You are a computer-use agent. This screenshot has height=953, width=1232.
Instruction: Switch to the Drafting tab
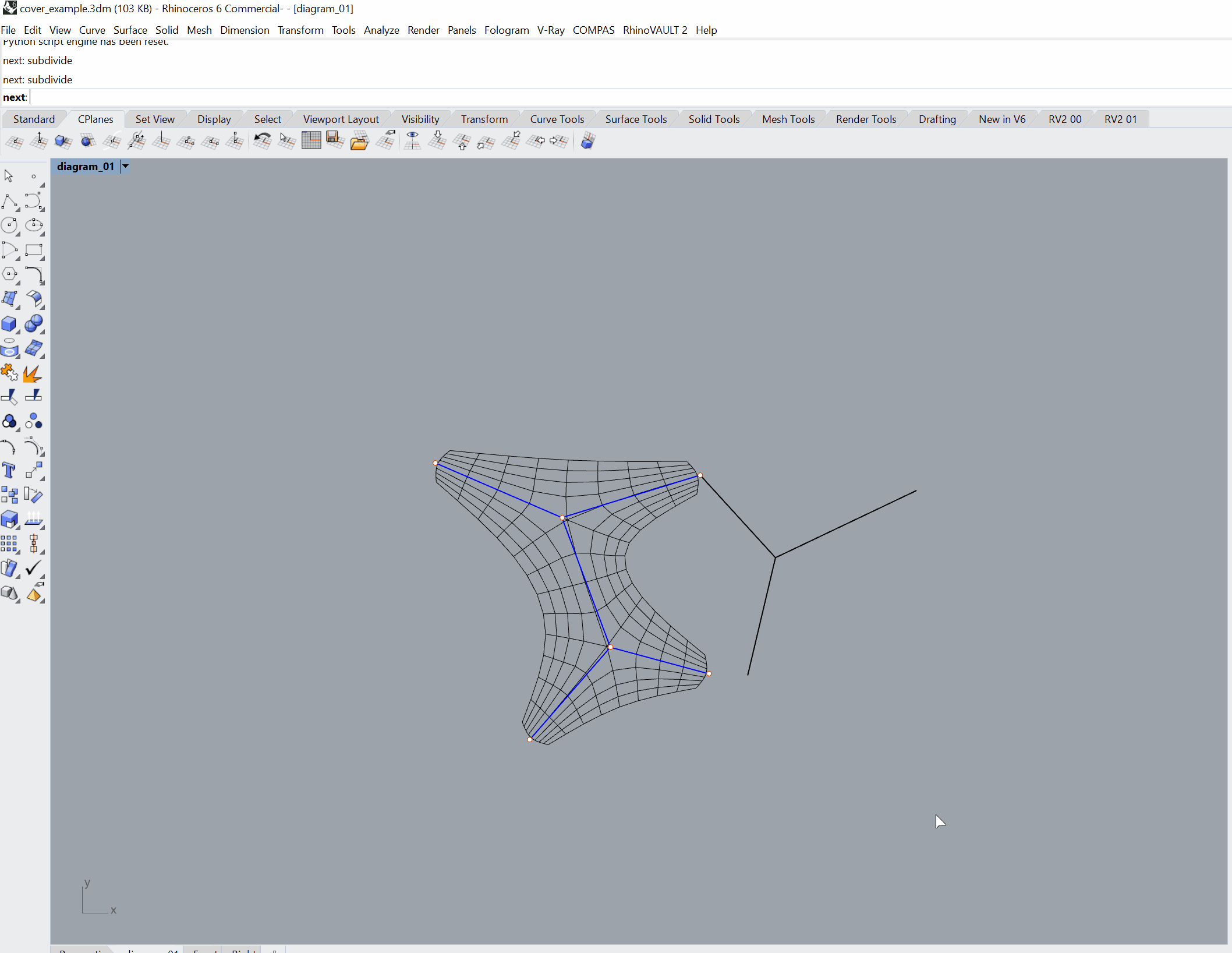937,119
